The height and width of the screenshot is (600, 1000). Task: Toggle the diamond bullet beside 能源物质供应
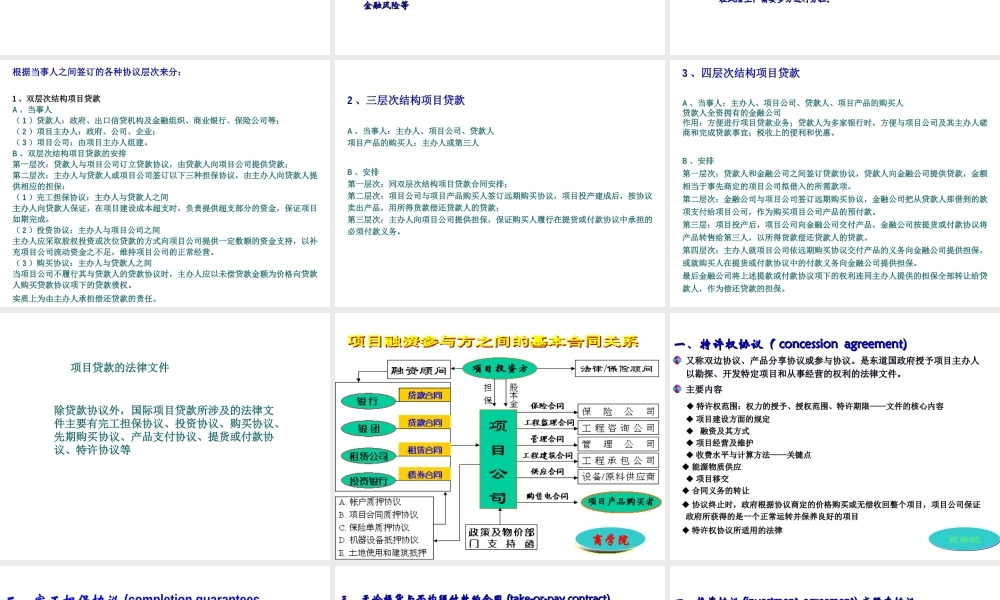tap(685, 468)
